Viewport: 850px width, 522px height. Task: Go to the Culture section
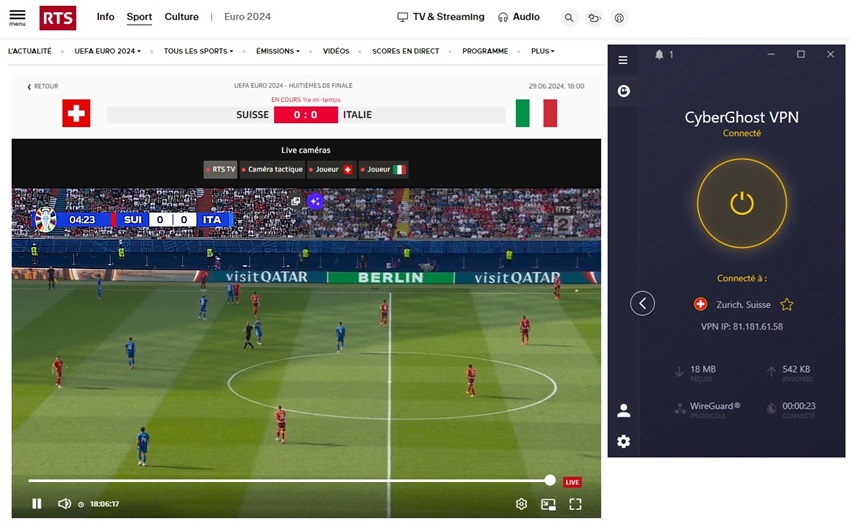(182, 17)
